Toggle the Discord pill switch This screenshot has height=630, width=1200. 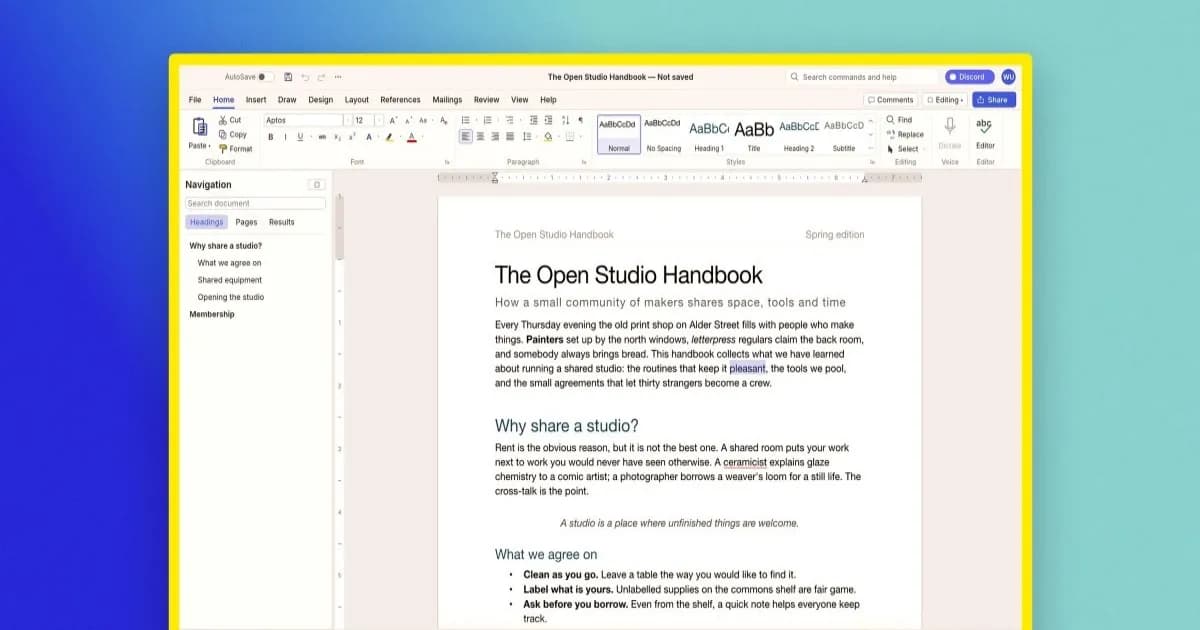(969, 77)
